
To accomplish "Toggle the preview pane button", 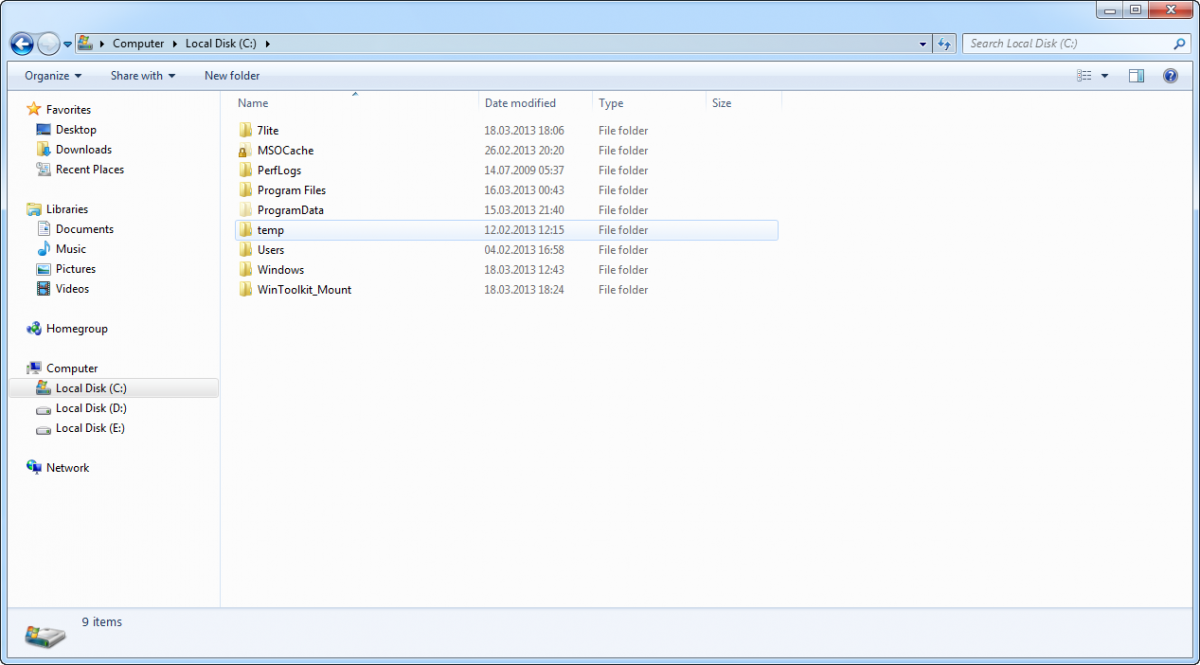I will 1136,76.
